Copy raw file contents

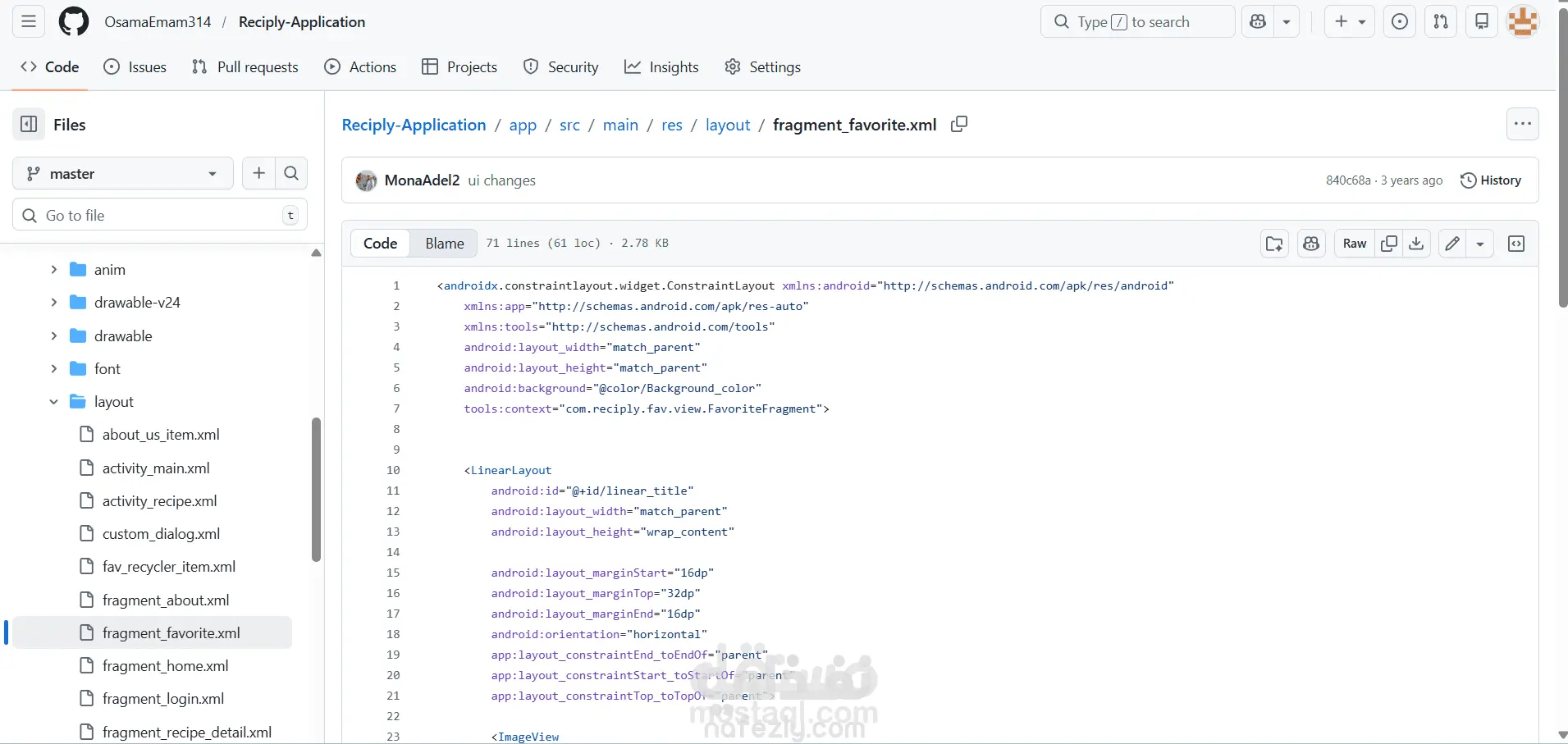point(1389,244)
